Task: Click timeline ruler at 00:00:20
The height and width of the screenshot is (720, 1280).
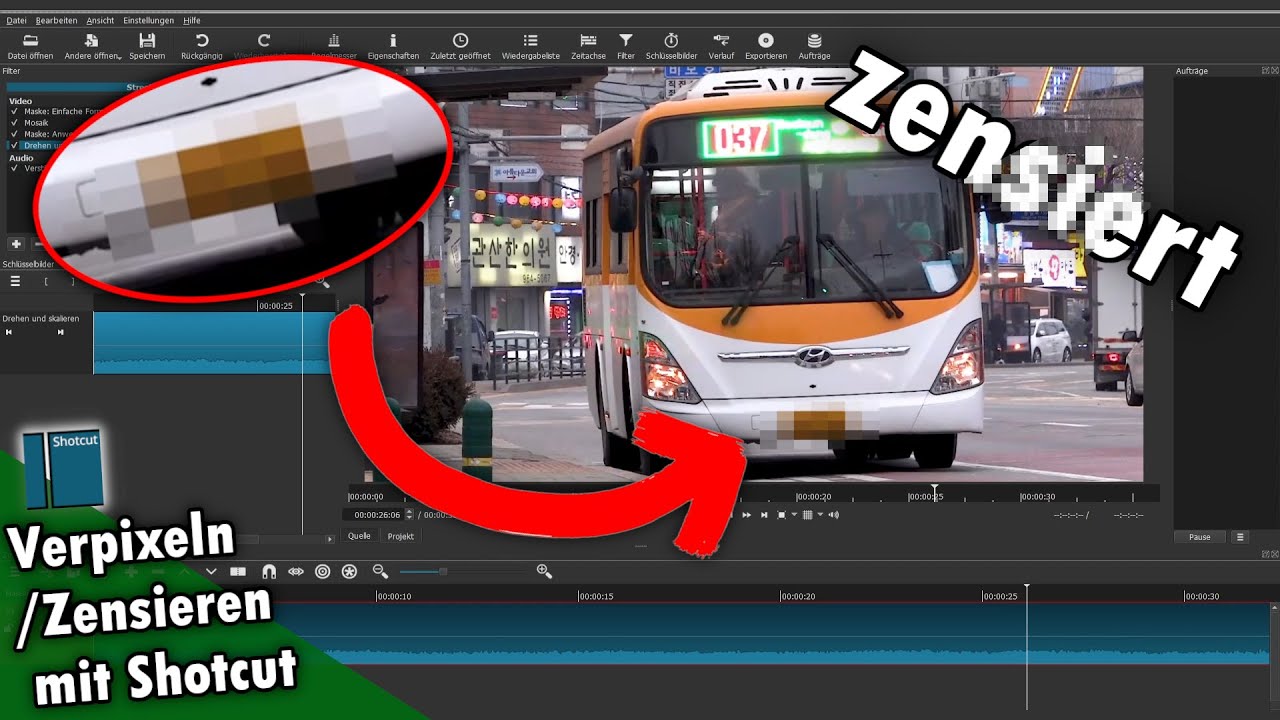Action: point(798,595)
